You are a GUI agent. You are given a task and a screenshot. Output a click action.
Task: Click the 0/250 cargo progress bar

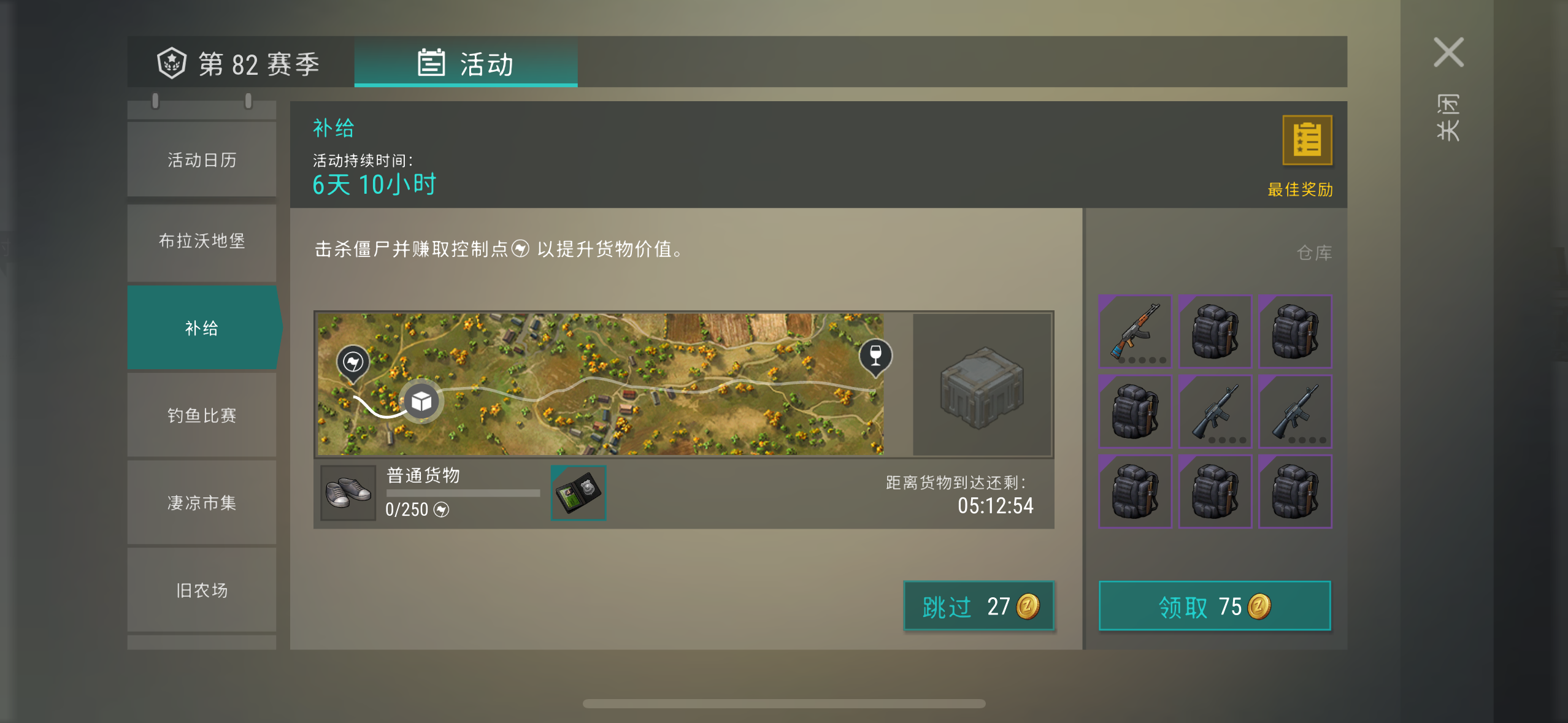pos(463,493)
